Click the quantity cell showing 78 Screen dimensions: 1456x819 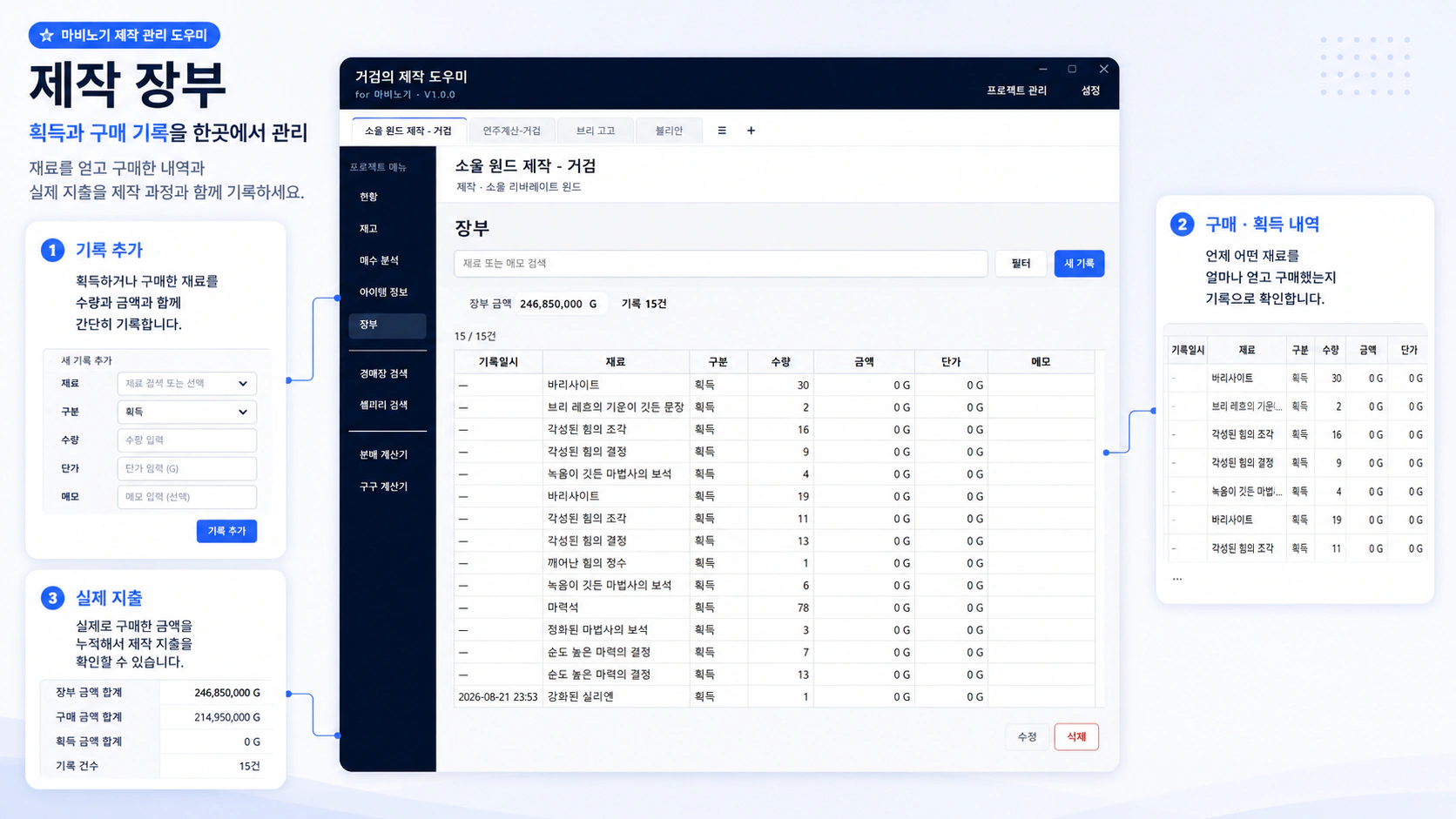click(780, 608)
